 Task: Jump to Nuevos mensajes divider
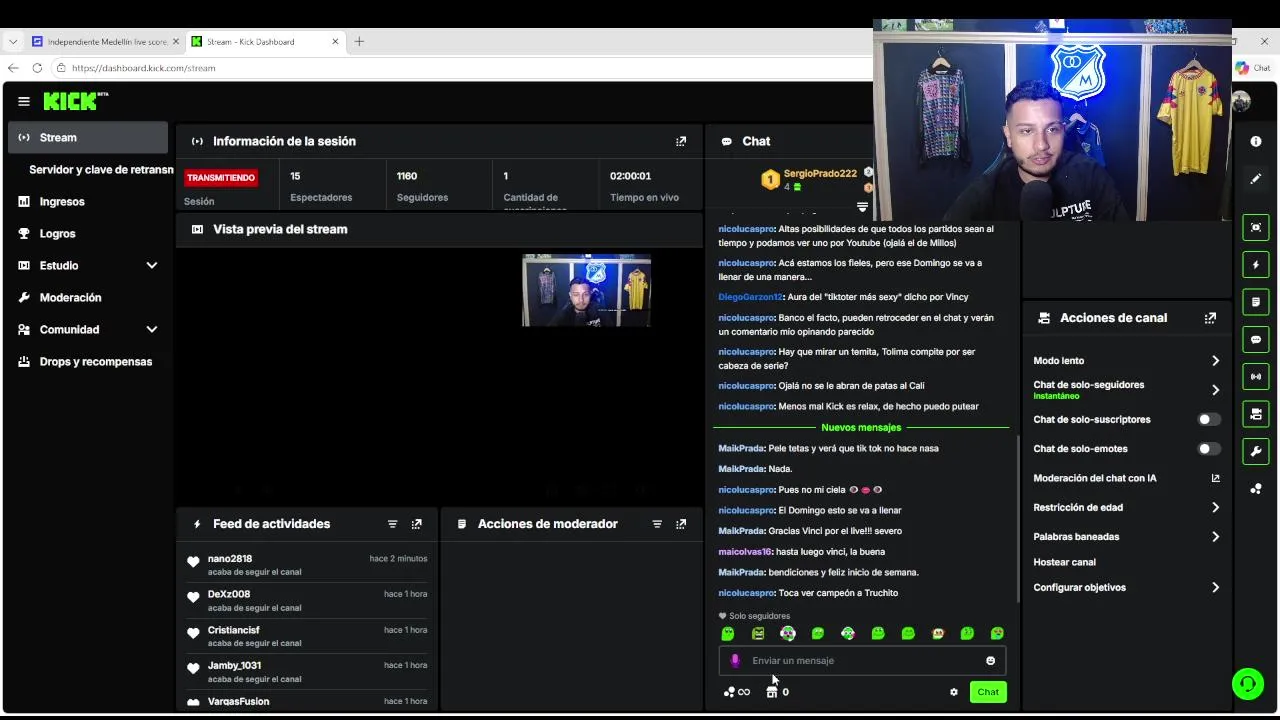(x=861, y=428)
